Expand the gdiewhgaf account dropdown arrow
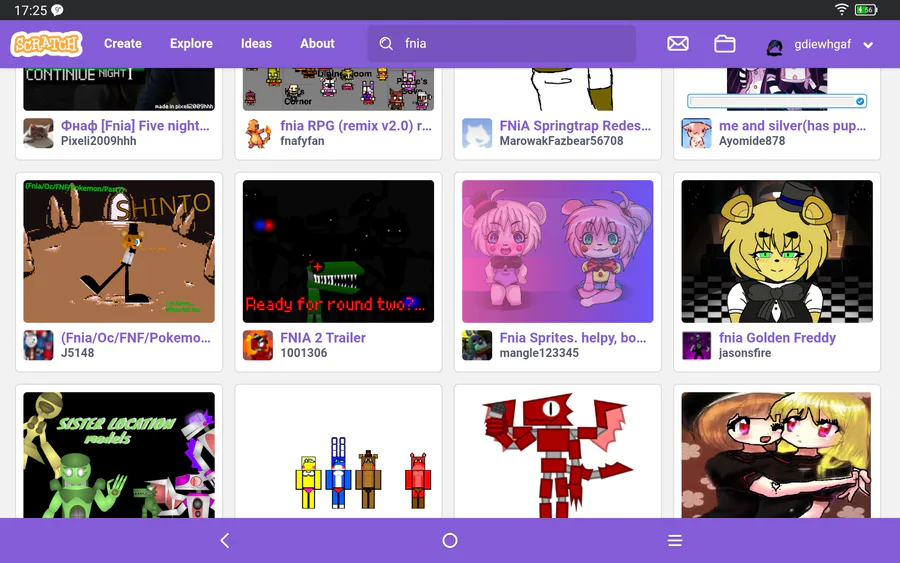 [868, 45]
